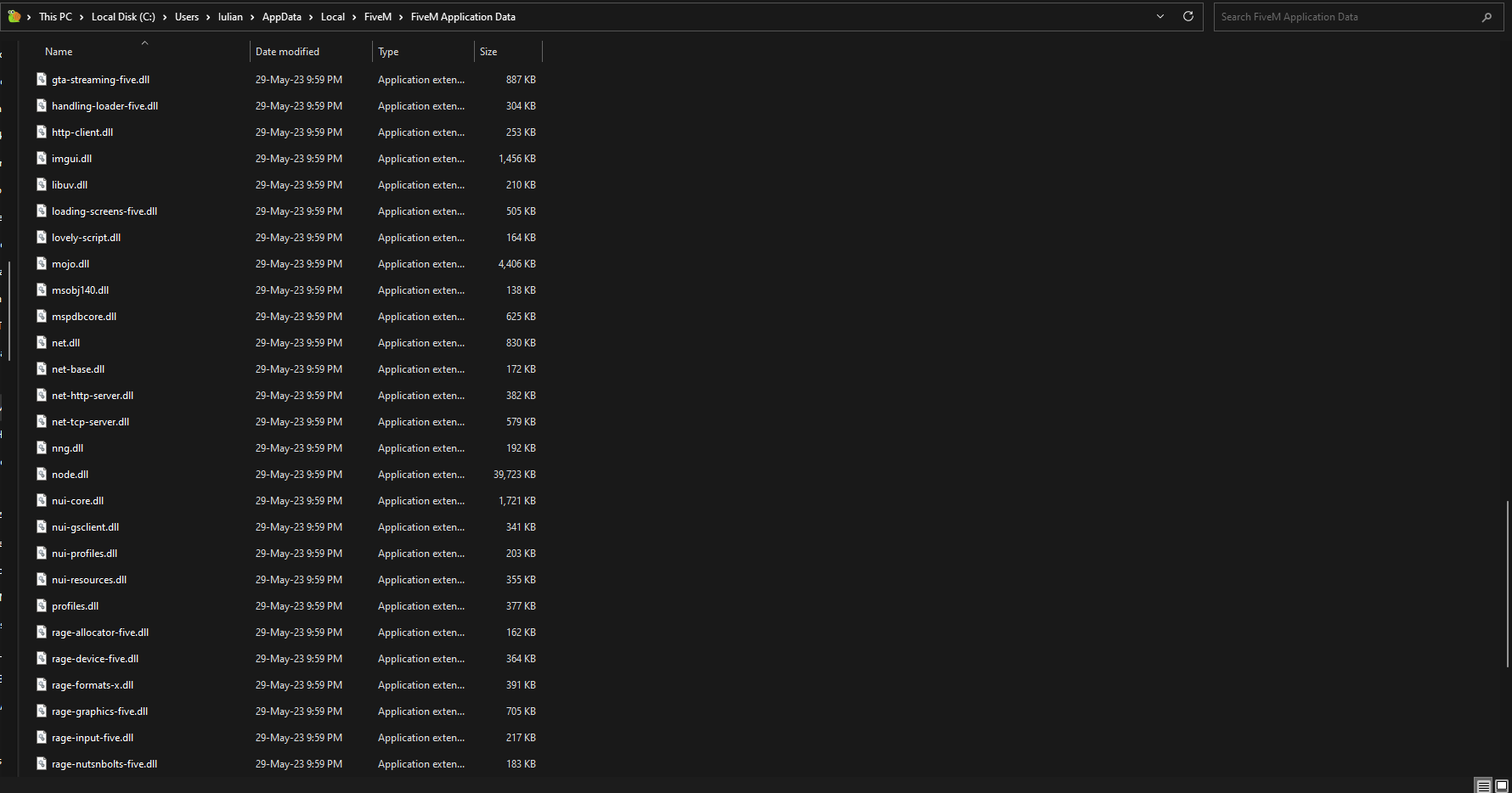Image resolution: width=1512 pixels, height=793 pixels.
Task: Select the imgui.dll file icon
Action: (42, 158)
